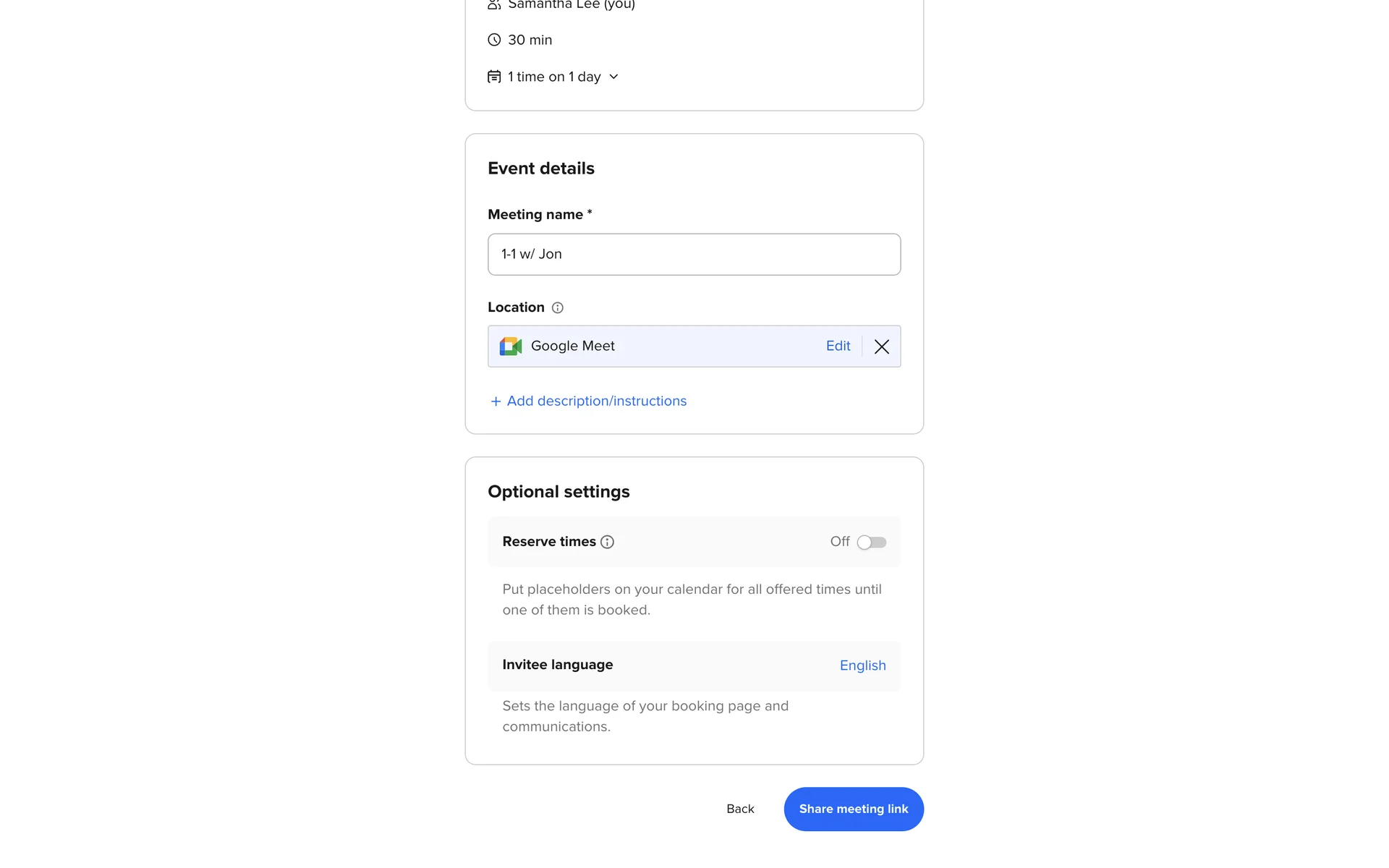The height and width of the screenshot is (868, 1389).
Task: Enable the Reserve times toggle switch
Action: 871,542
